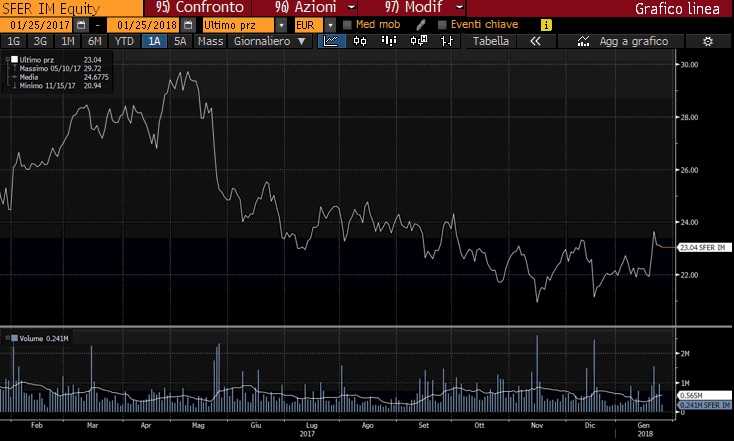
Task: Click the EUR currency field
Action: (308, 25)
